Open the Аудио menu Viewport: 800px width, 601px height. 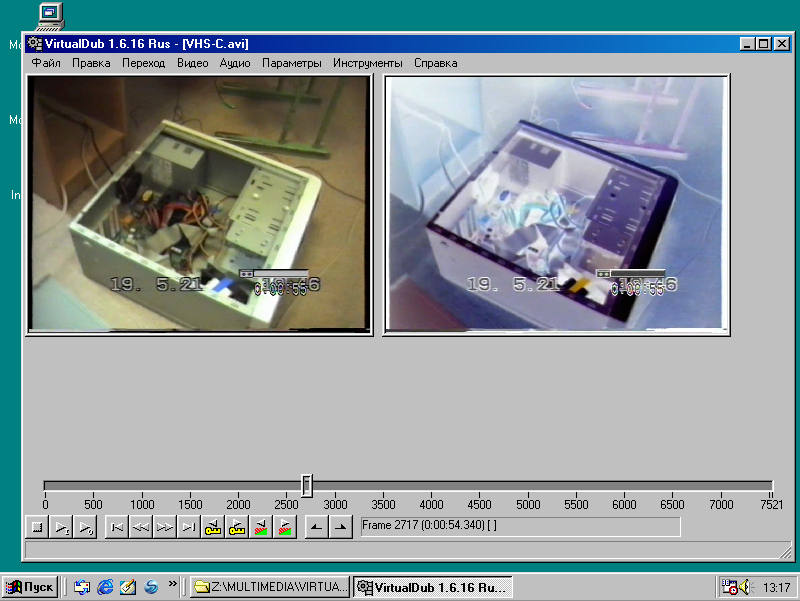(x=235, y=63)
